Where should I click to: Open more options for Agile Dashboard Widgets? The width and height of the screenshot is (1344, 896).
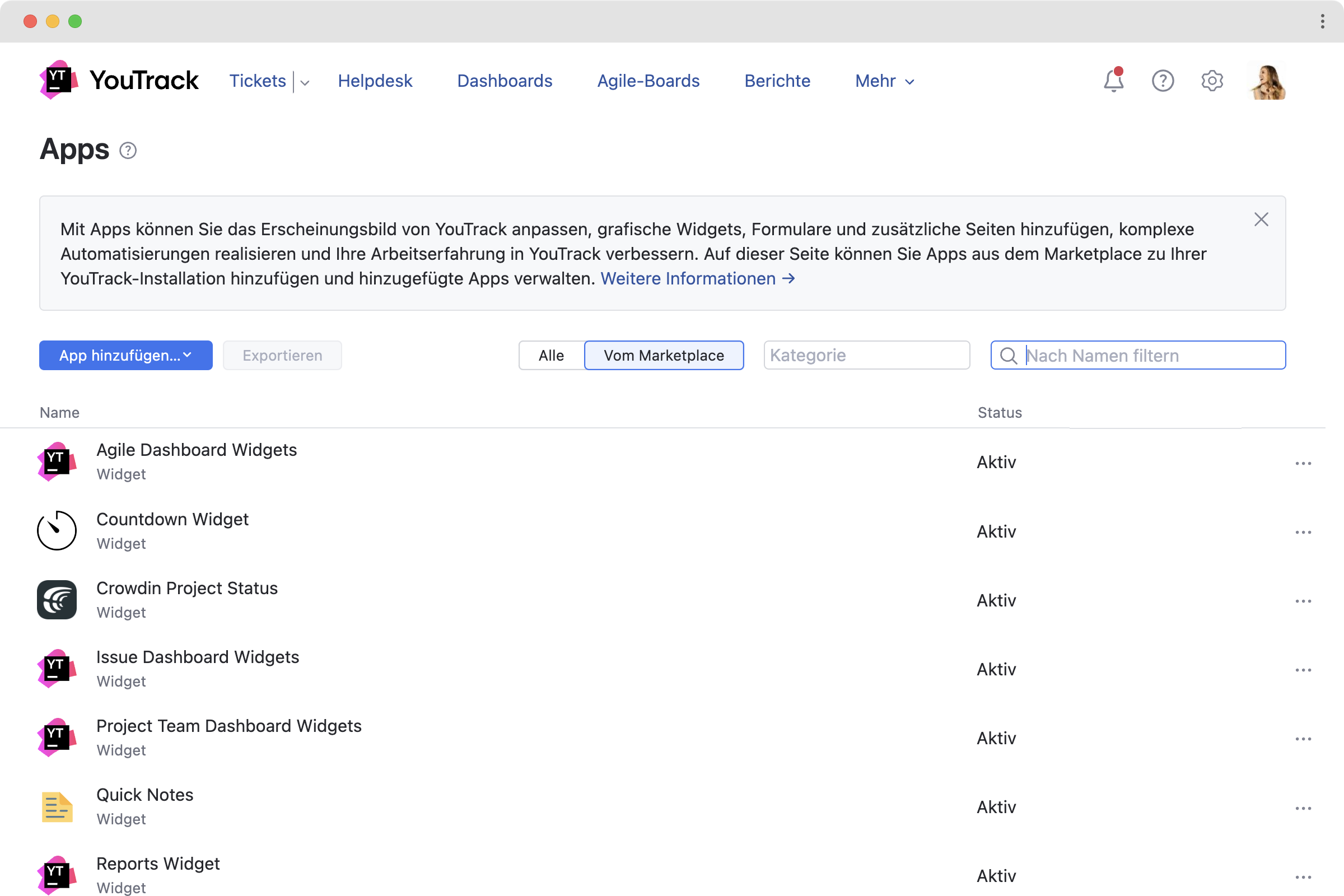coord(1303,463)
